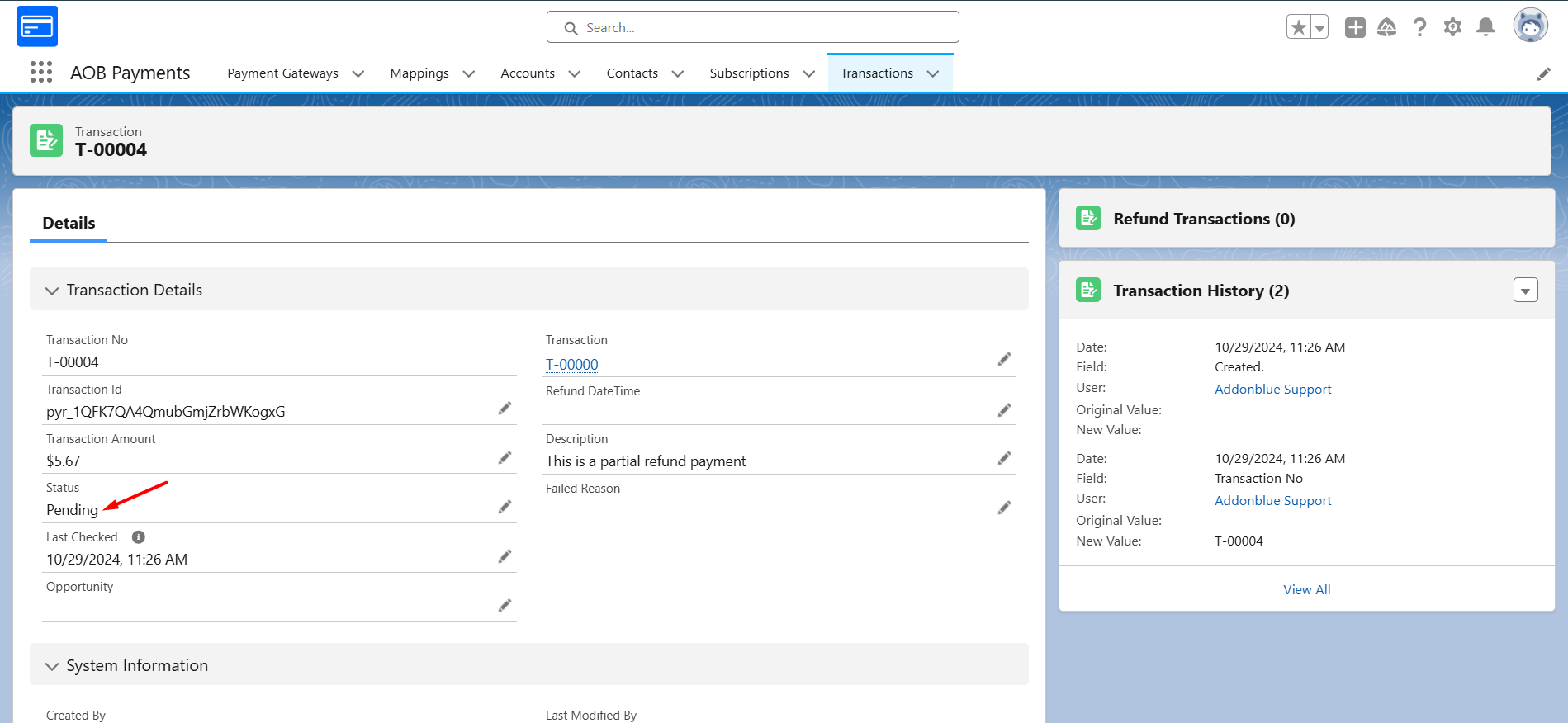
Task: Open Refund Transactions (0) related list
Action: pyautogui.click(x=1204, y=219)
